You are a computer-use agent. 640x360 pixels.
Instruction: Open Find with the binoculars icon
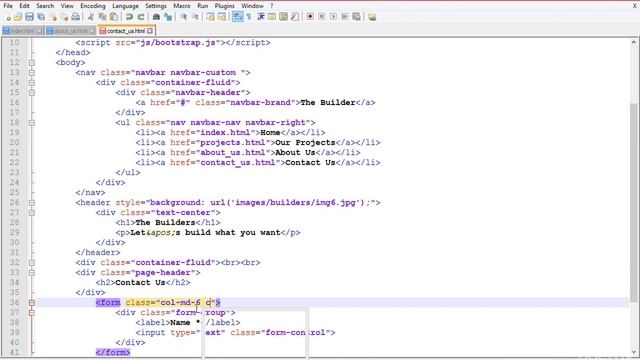[x=156, y=17]
